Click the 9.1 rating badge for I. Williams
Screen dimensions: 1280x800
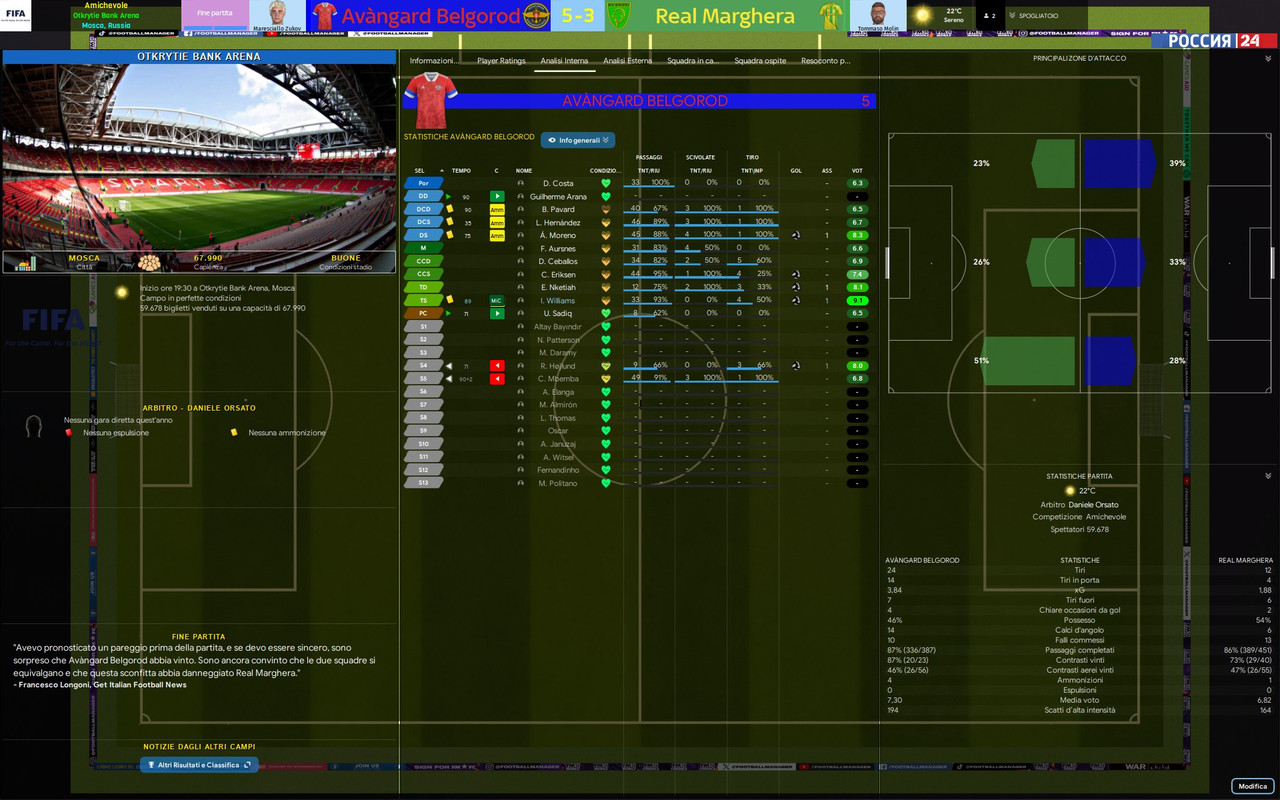coord(857,300)
